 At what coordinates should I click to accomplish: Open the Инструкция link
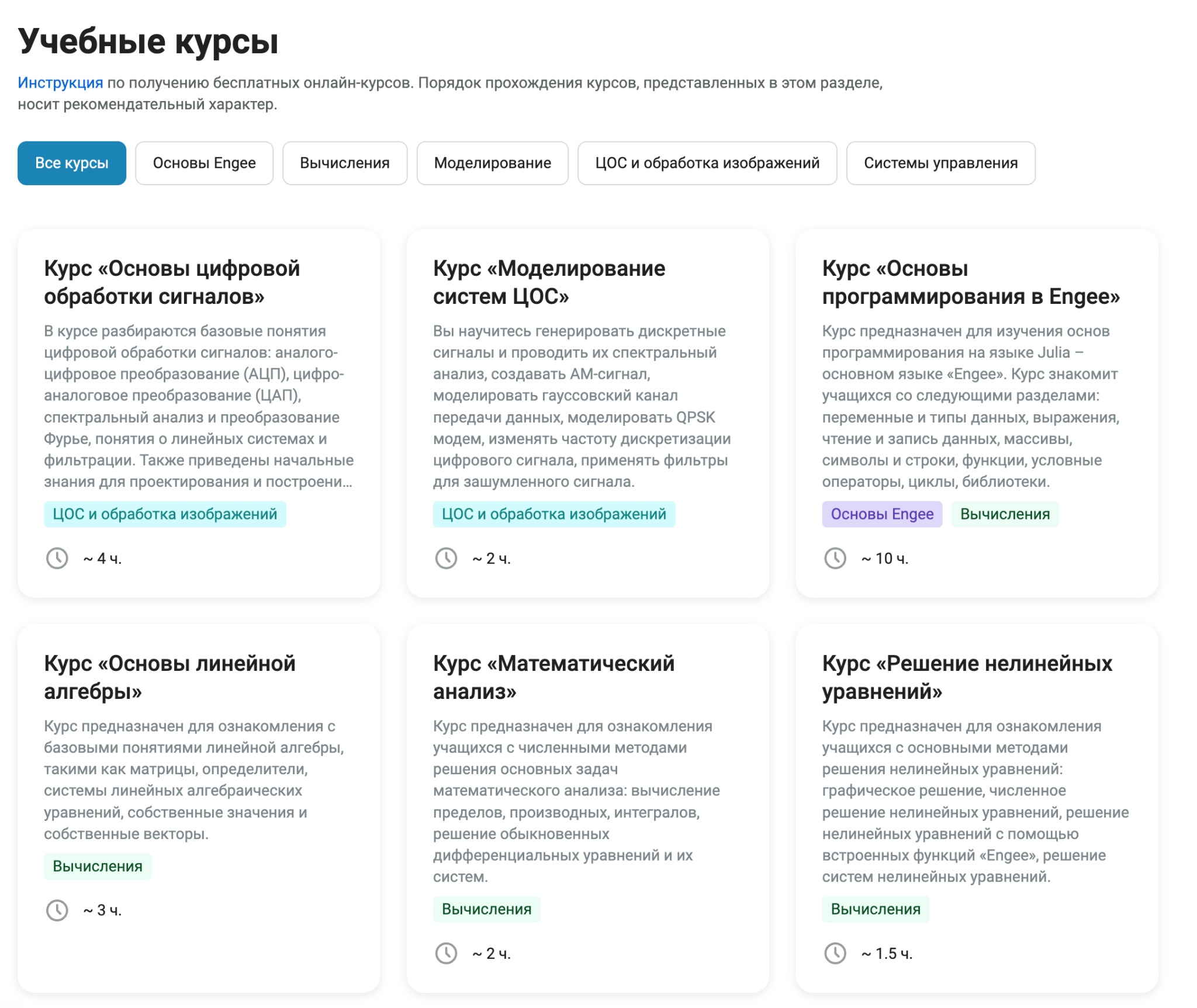60,83
